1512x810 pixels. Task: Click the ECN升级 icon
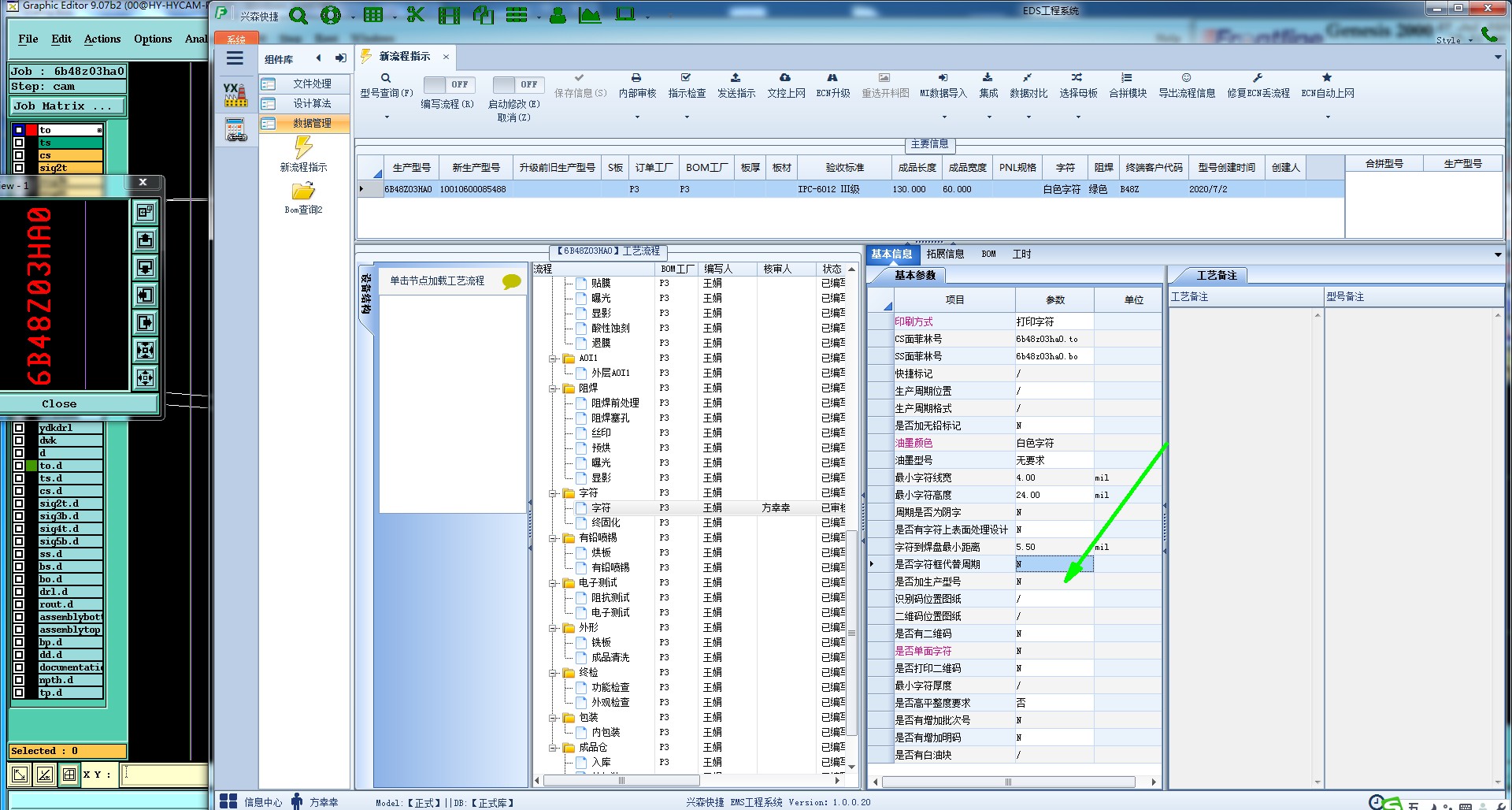click(832, 78)
